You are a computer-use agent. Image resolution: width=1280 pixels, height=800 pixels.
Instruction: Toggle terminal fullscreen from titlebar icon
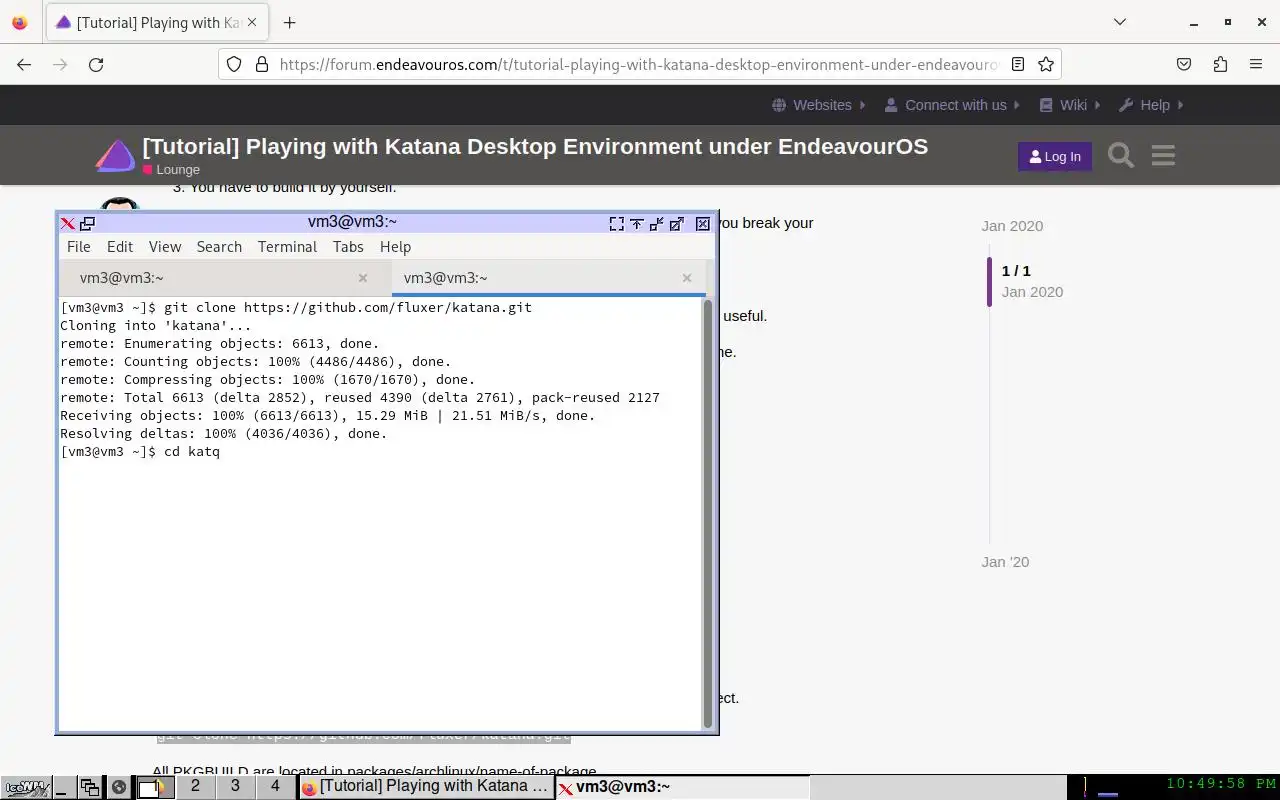(x=617, y=224)
